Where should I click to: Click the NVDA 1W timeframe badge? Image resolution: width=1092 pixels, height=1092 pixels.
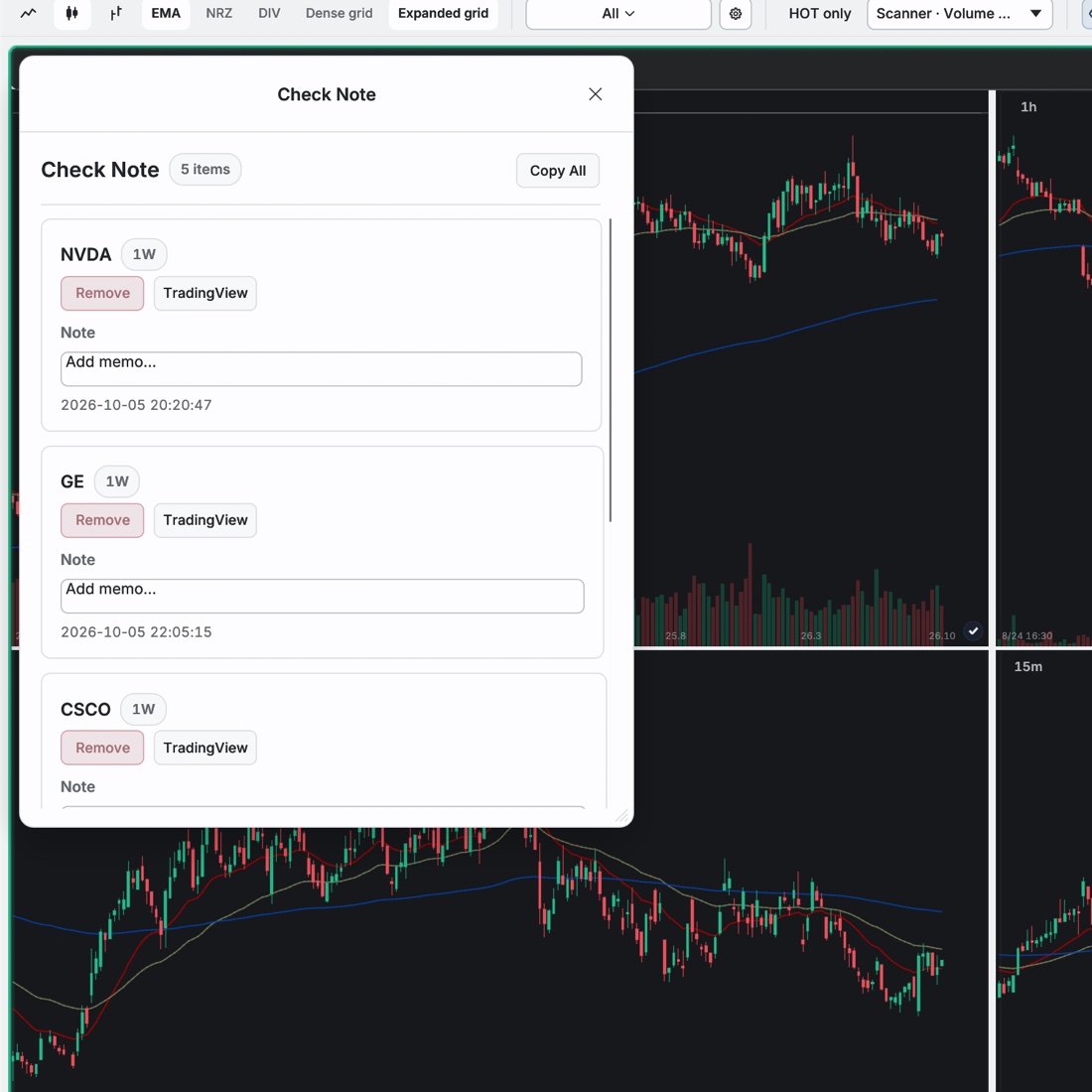point(144,254)
